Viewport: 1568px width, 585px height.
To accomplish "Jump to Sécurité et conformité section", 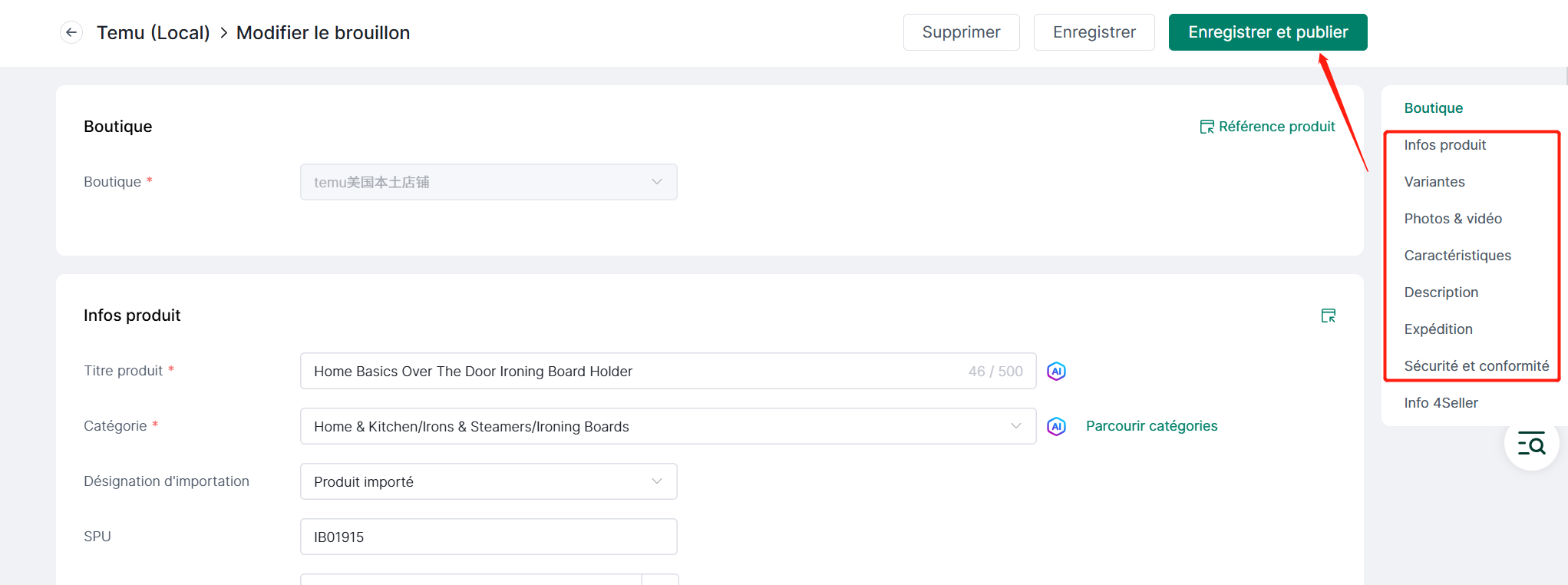I will pyautogui.click(x=1476, y=366).
